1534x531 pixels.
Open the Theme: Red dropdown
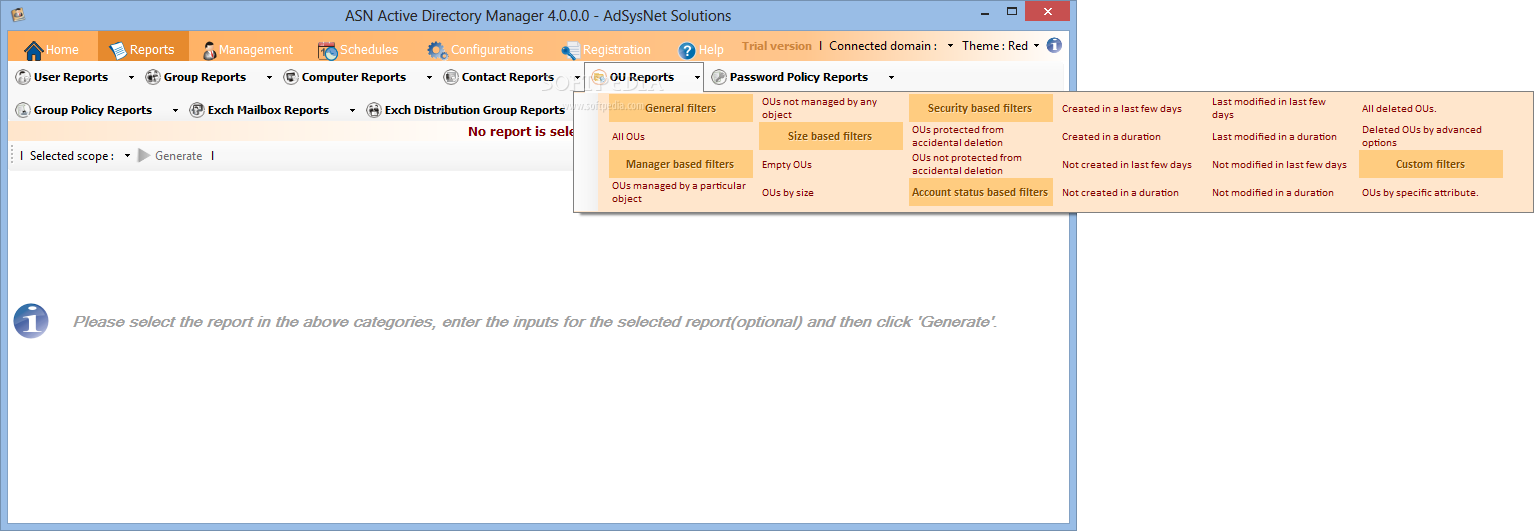[1036, 46]
